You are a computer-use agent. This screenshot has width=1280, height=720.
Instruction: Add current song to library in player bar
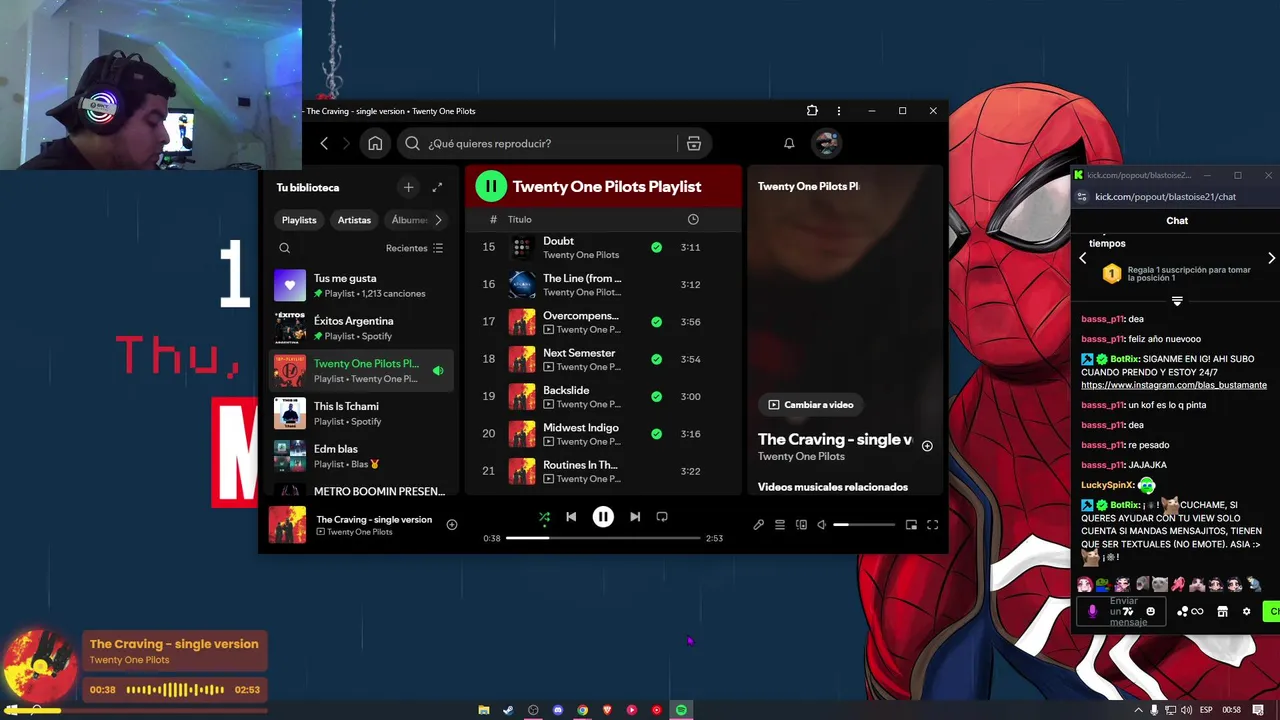[452, 525]
